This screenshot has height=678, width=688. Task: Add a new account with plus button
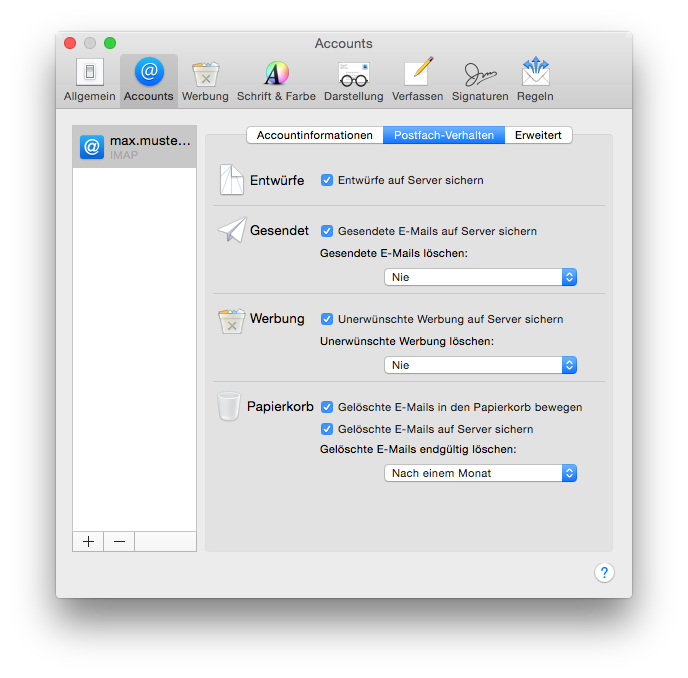(88, 542)
